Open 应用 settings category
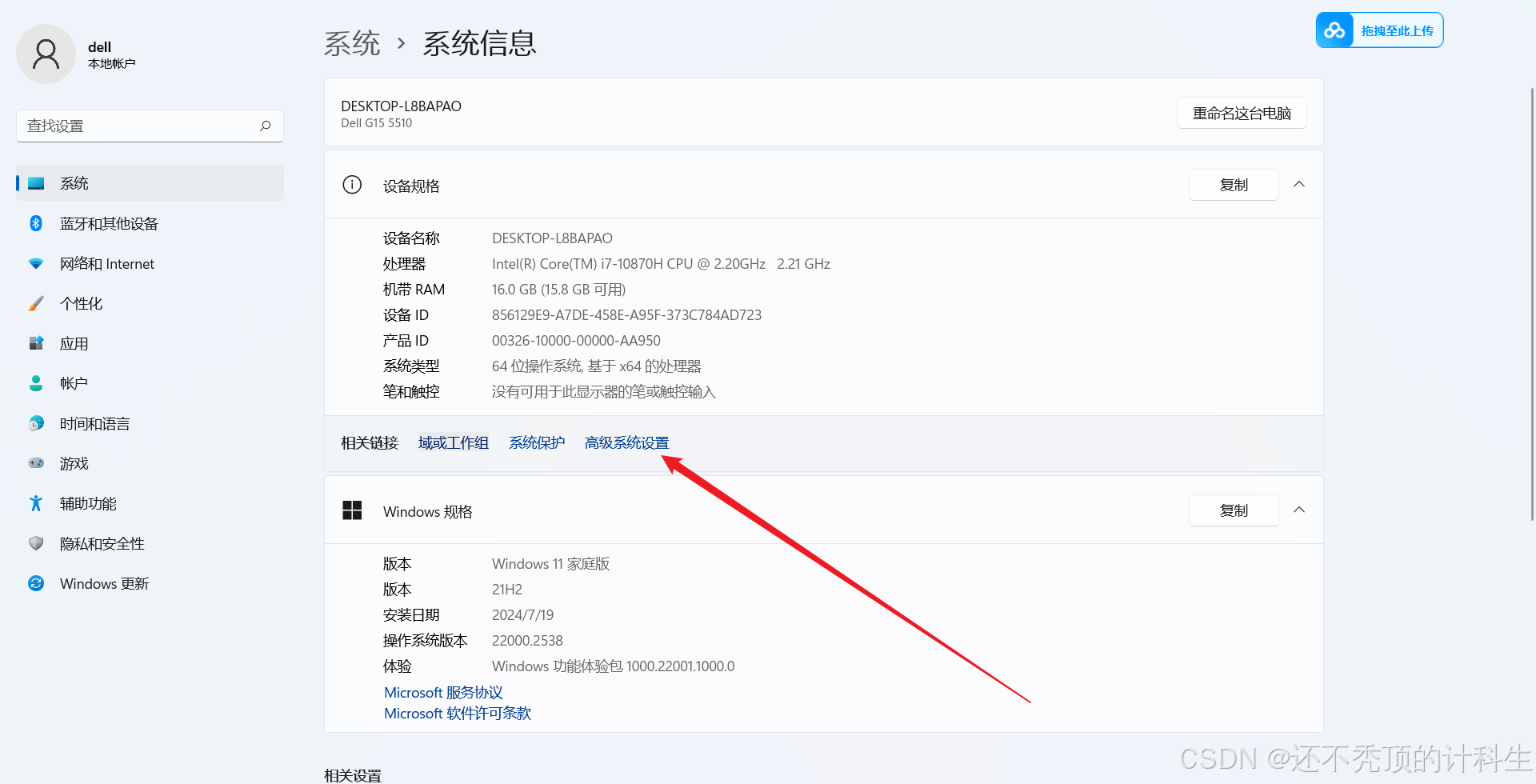Viewport: 1536px width, 784px height. [x=150, y=343]
